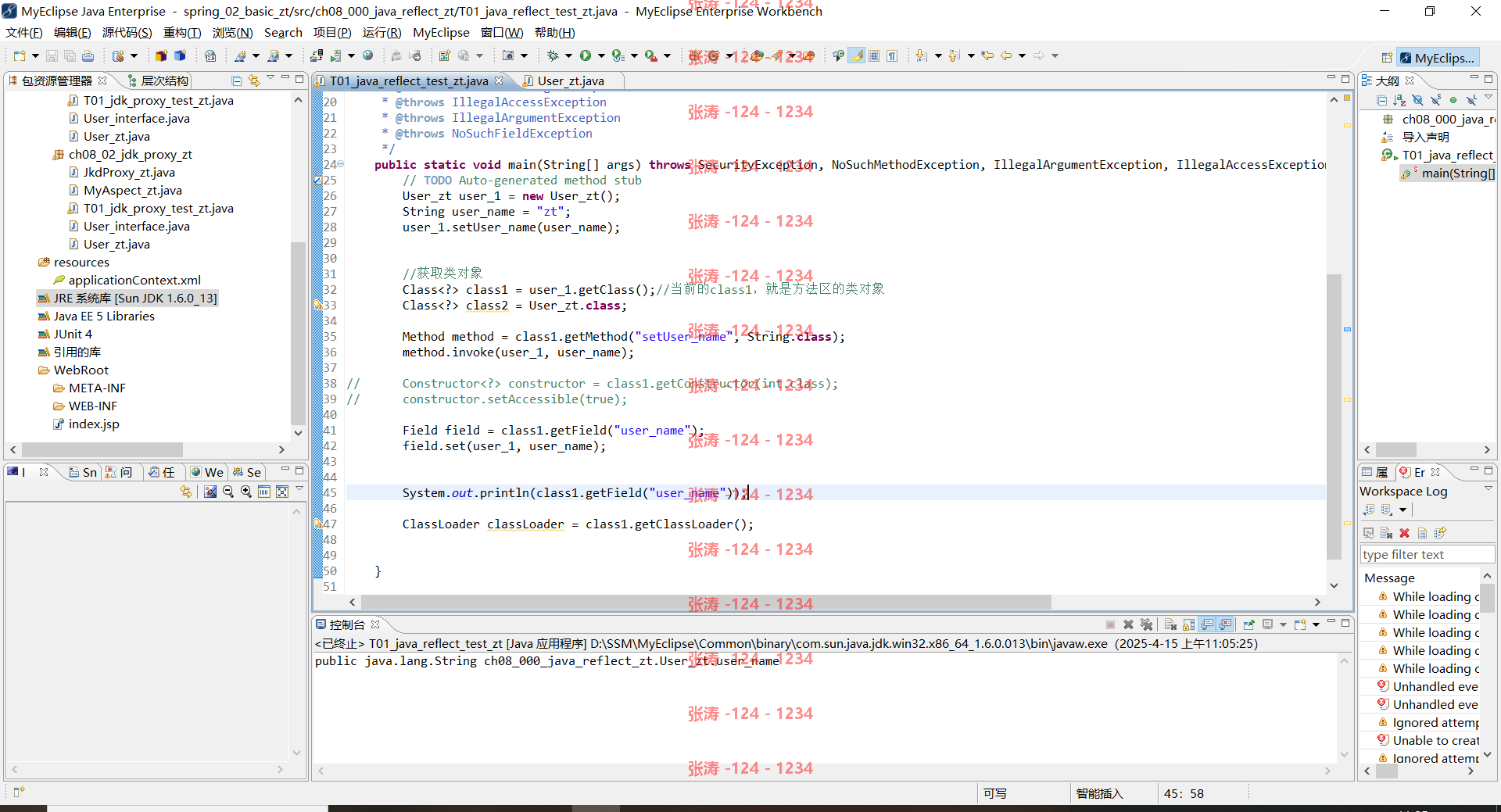This screenshot has height=812, width=1501.
Task: Open package explorer view menu triangle
Action: [x=270, y=78]
